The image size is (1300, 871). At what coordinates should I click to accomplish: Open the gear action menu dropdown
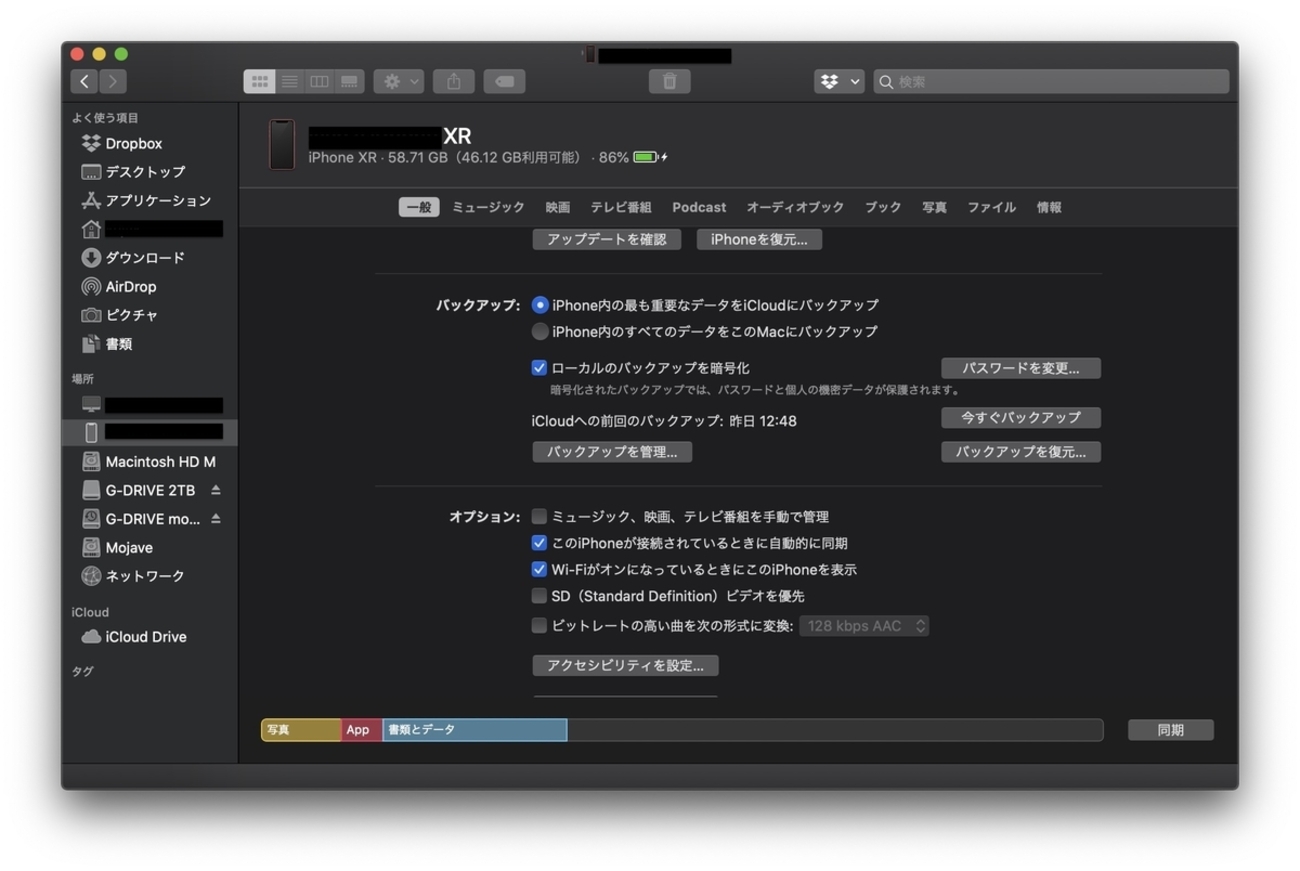pos(398,82)
